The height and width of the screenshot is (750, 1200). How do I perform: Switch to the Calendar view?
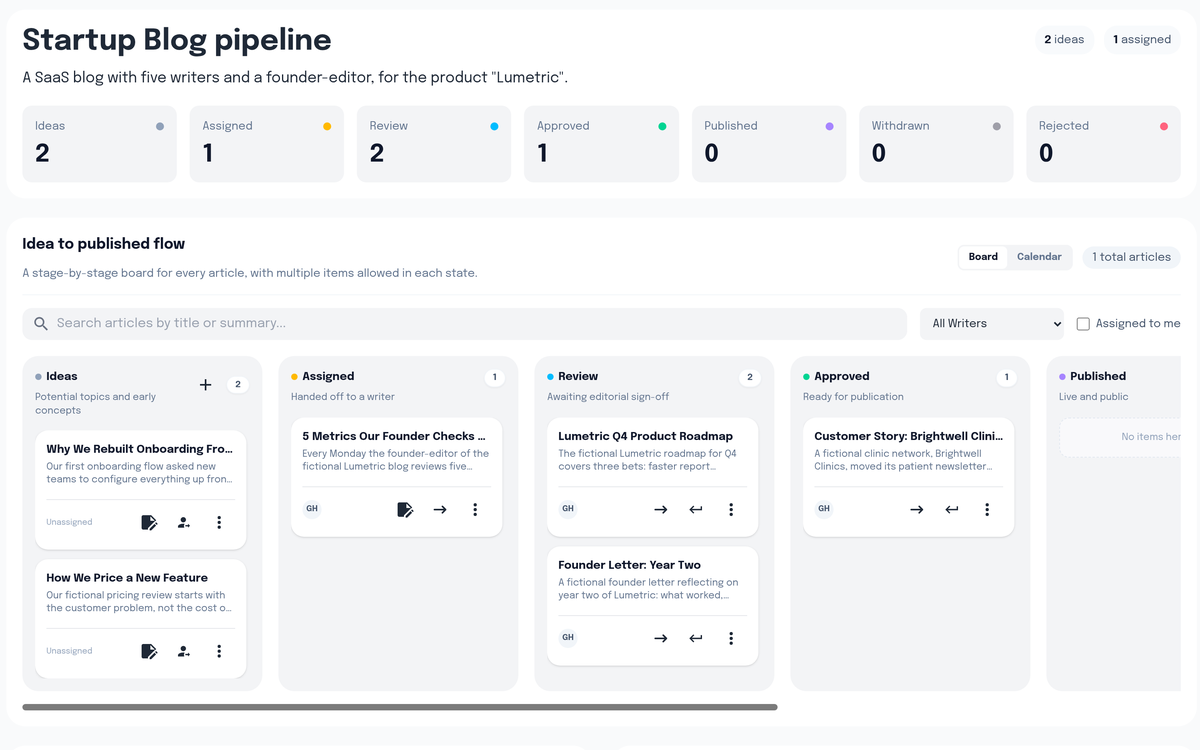click(x=1039, y=257)
